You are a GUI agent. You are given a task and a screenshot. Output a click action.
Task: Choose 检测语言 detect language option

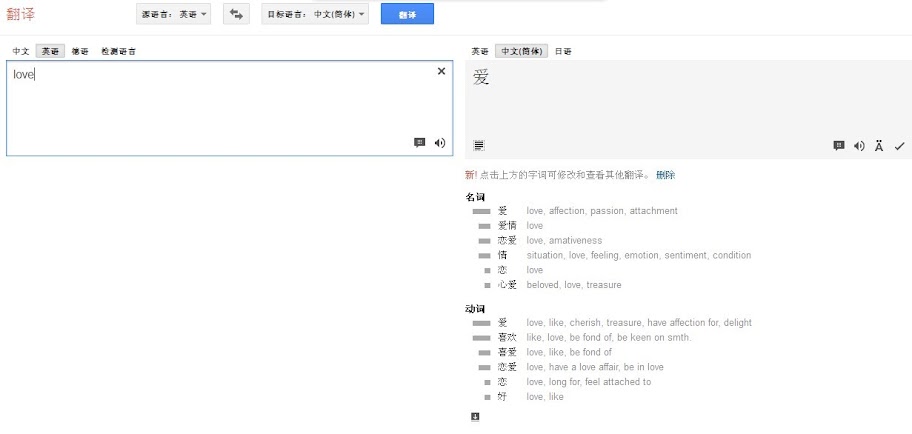[x=118, y=51]
